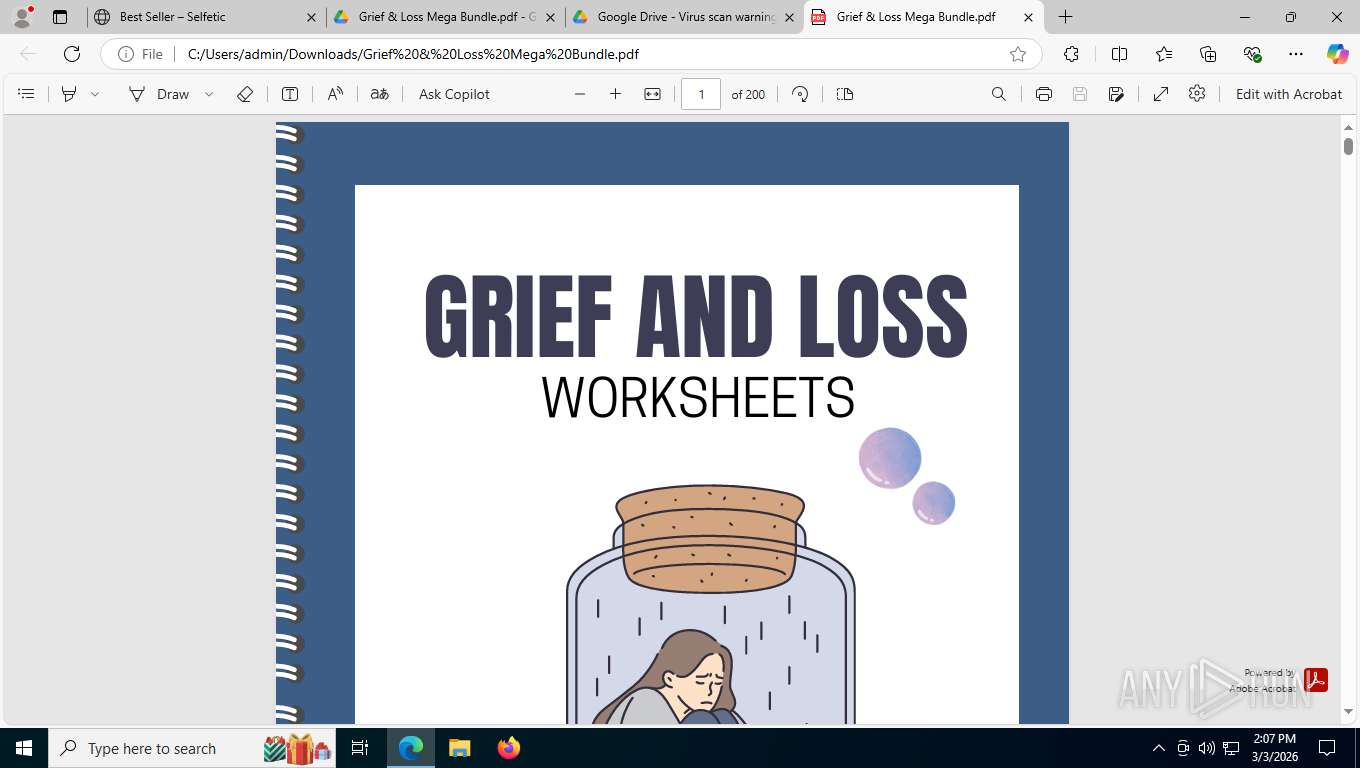The height and width of the screenshot is (768, 1360).
Task: View File site information
Action: click(x=140, y=54)
